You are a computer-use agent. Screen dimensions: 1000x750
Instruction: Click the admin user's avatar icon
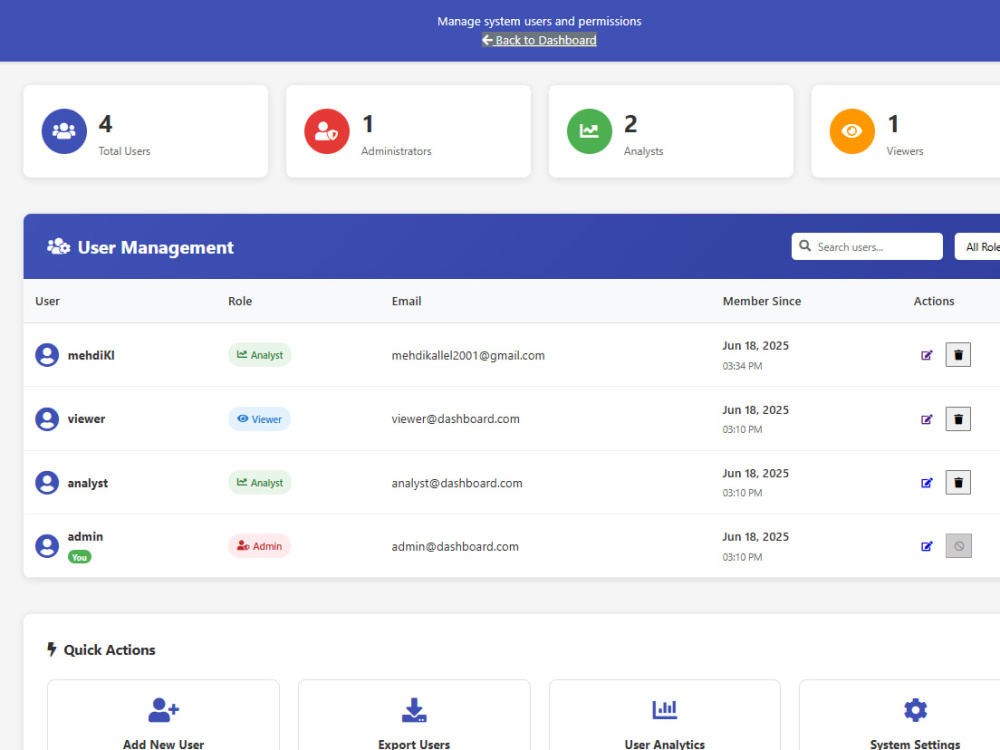point(47,546)
